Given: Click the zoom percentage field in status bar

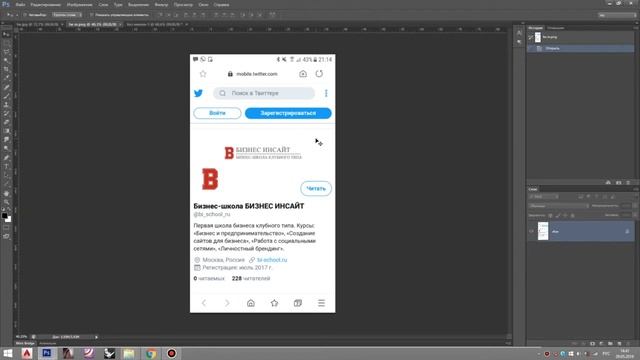Looking at the screenshot, I should coord(22,337).
